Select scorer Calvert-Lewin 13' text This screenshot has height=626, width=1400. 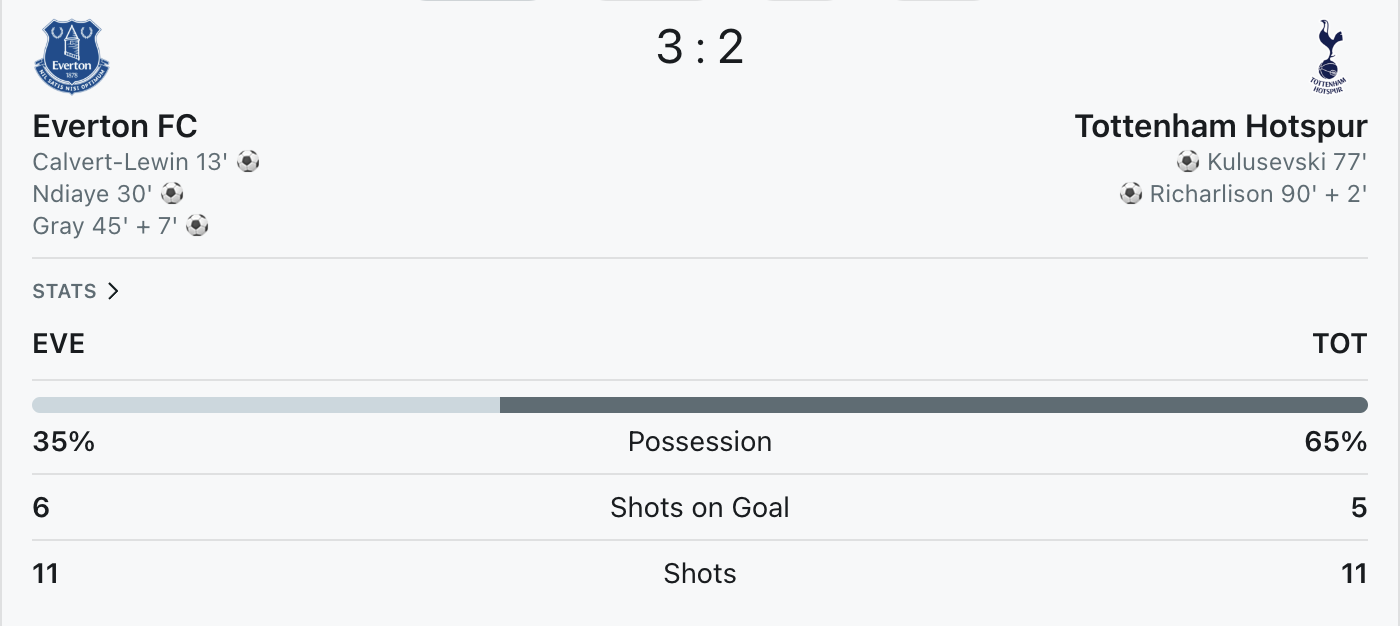[132, 161]
